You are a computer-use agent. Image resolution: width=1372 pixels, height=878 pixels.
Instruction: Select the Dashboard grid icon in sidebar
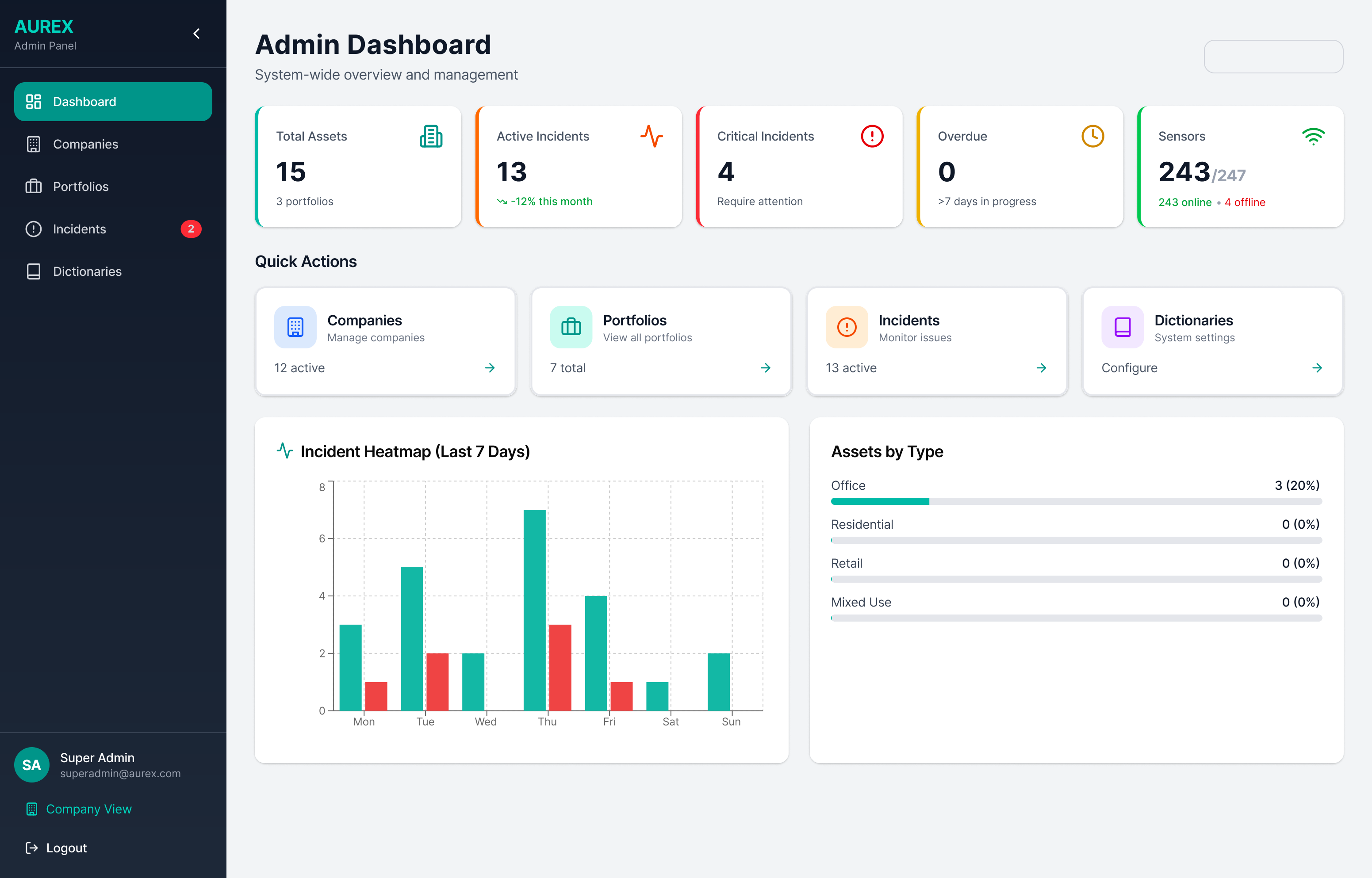point(34,102)
